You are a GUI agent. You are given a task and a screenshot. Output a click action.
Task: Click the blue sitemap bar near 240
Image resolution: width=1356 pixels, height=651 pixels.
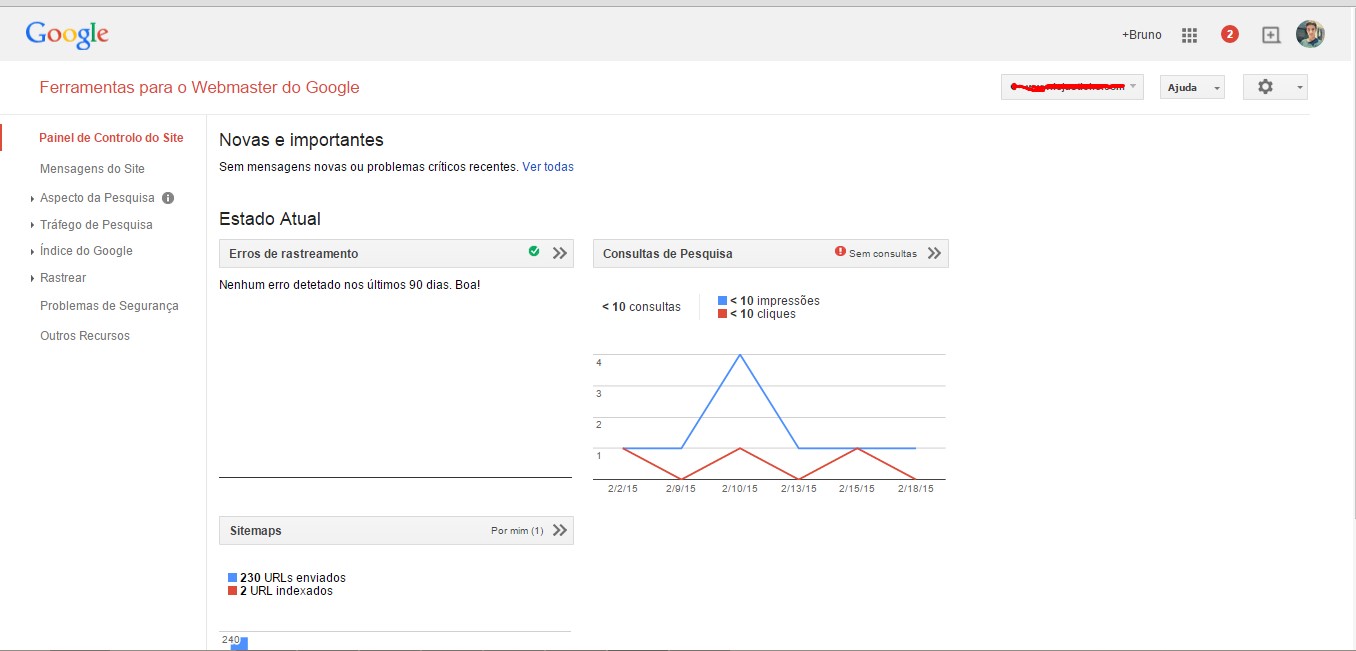(x=239, y=644)
